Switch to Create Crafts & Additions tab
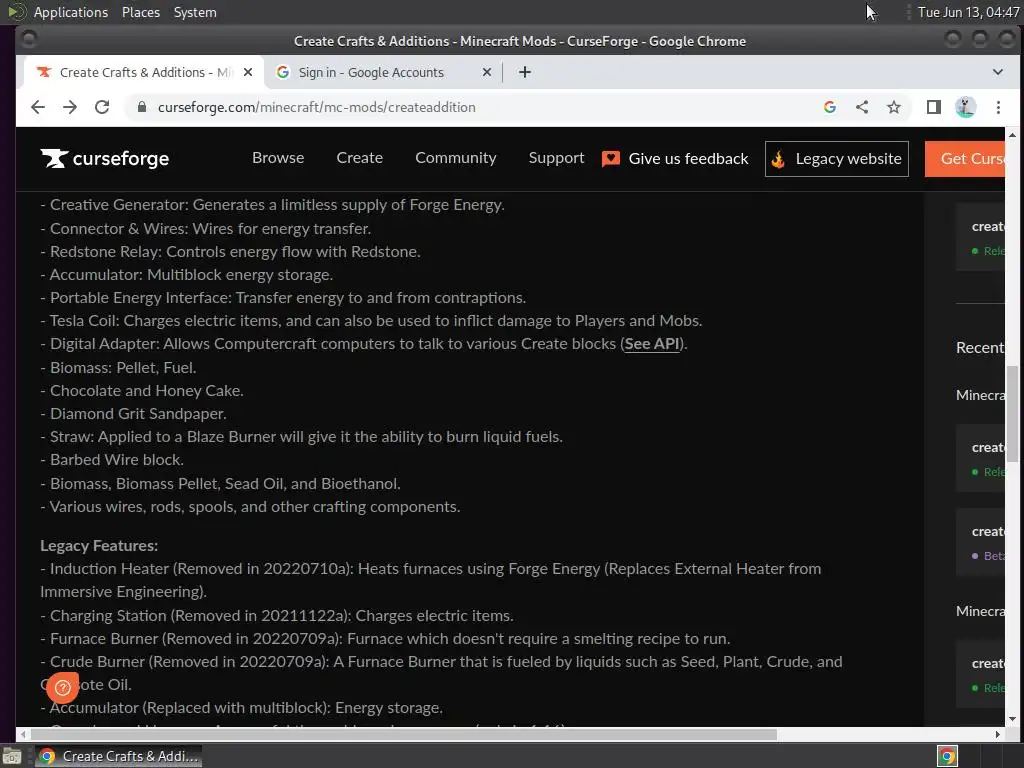 pos(144,72)
